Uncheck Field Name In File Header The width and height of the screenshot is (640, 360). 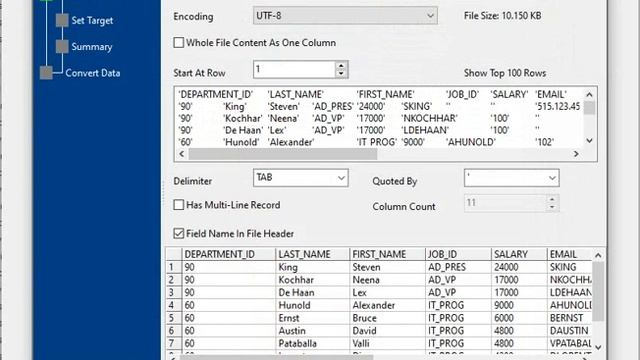click(179, 233)
